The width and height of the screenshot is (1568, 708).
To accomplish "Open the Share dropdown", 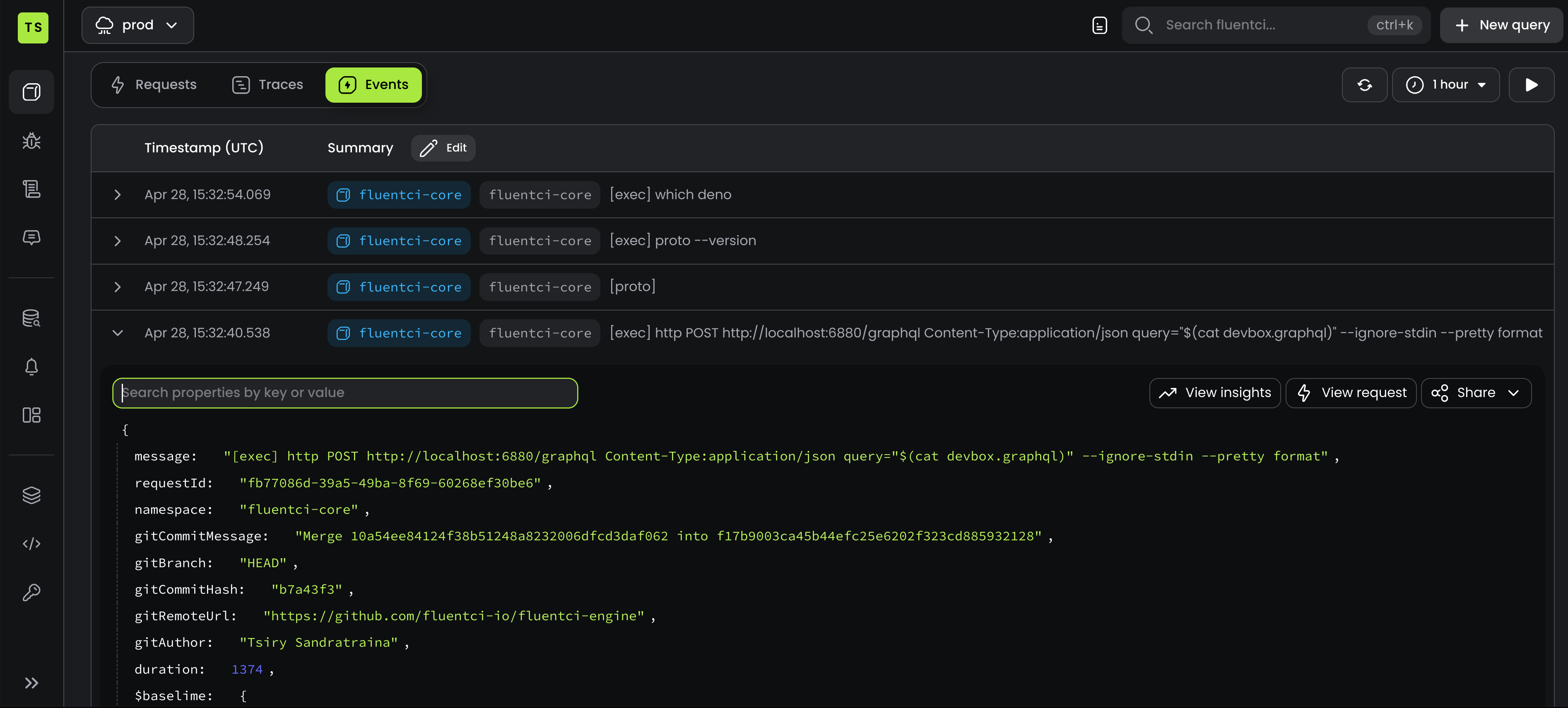I will coord(1476,393).
